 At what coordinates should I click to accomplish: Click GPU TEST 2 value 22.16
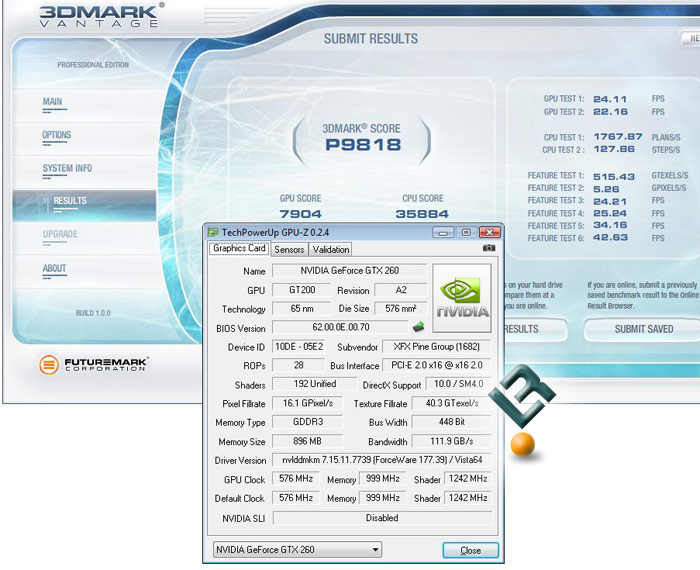[x=610, y=112]
